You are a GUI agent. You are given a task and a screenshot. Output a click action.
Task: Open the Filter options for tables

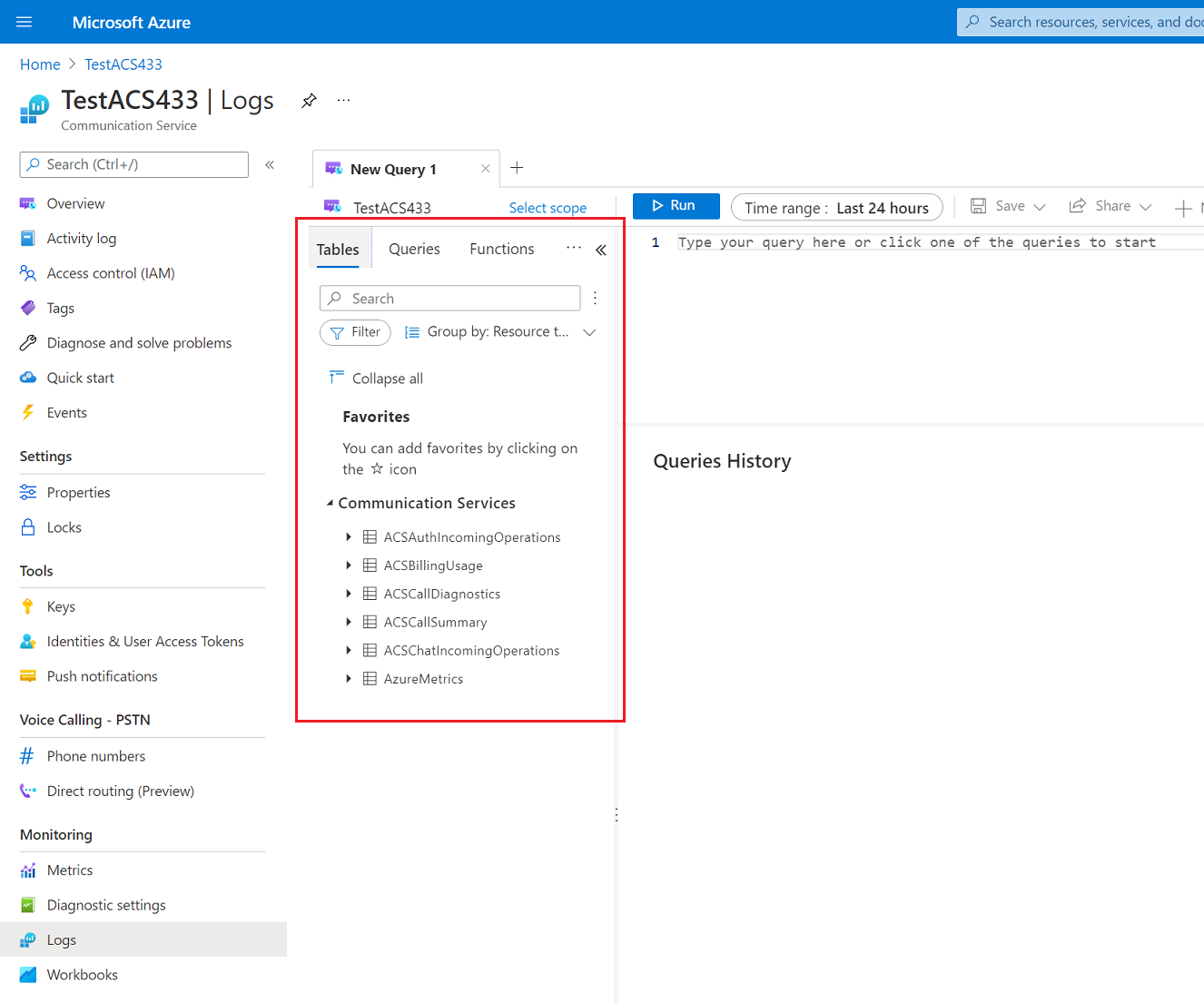(355, 332)
